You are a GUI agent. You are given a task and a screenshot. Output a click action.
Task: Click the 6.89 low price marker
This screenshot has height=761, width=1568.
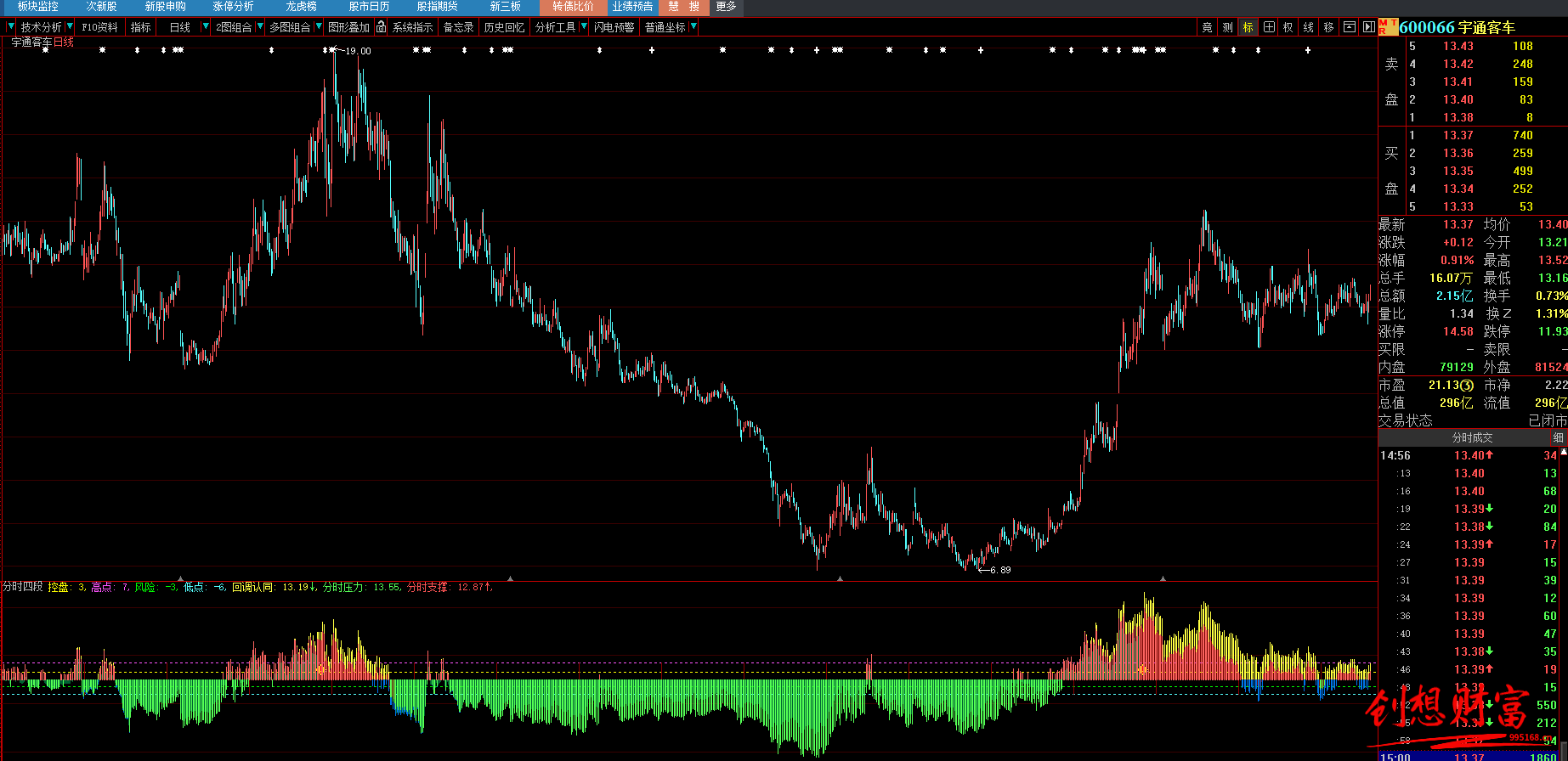tap(1000, 570)
